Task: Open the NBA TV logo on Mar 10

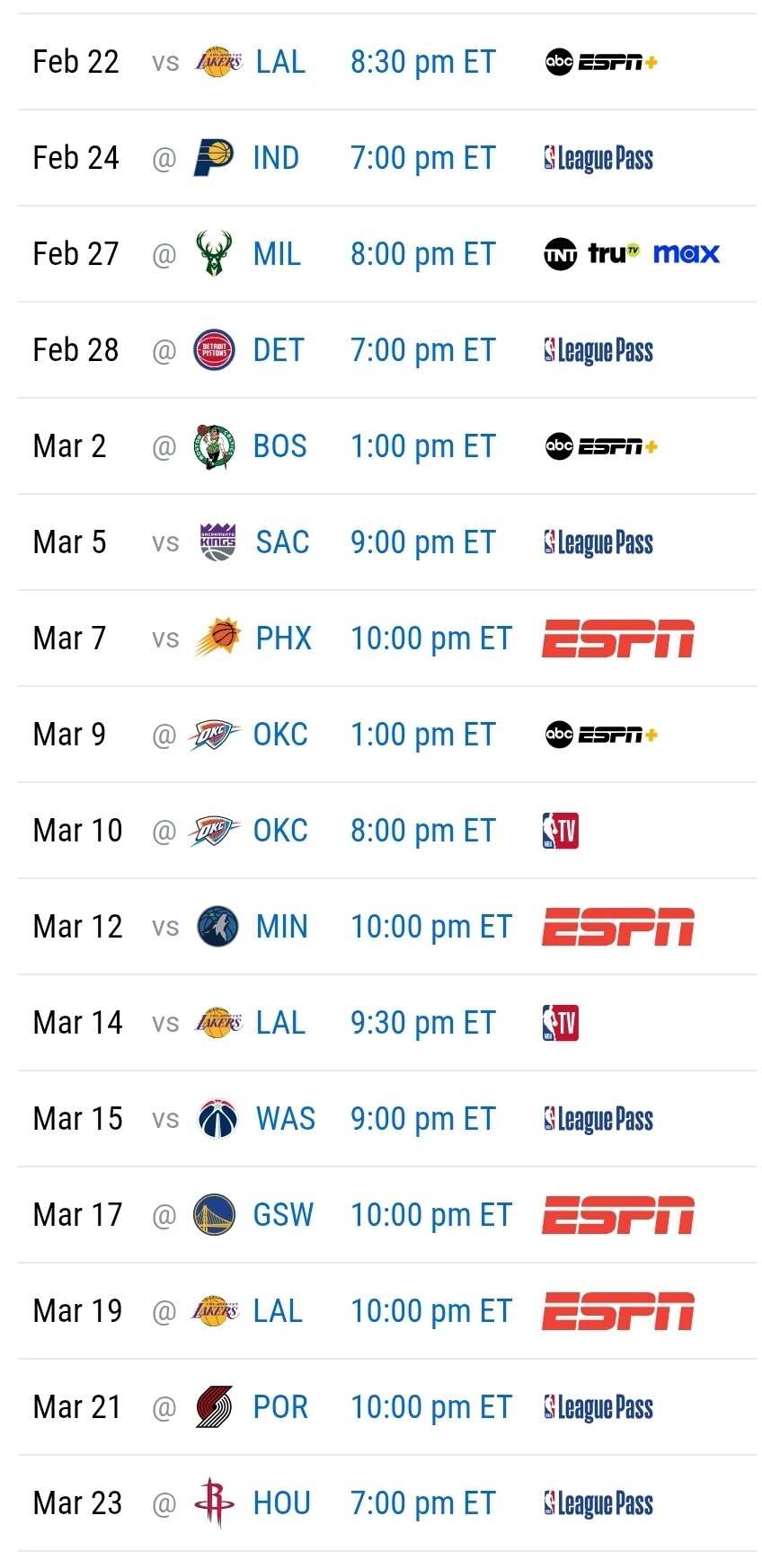Action: 560,831
